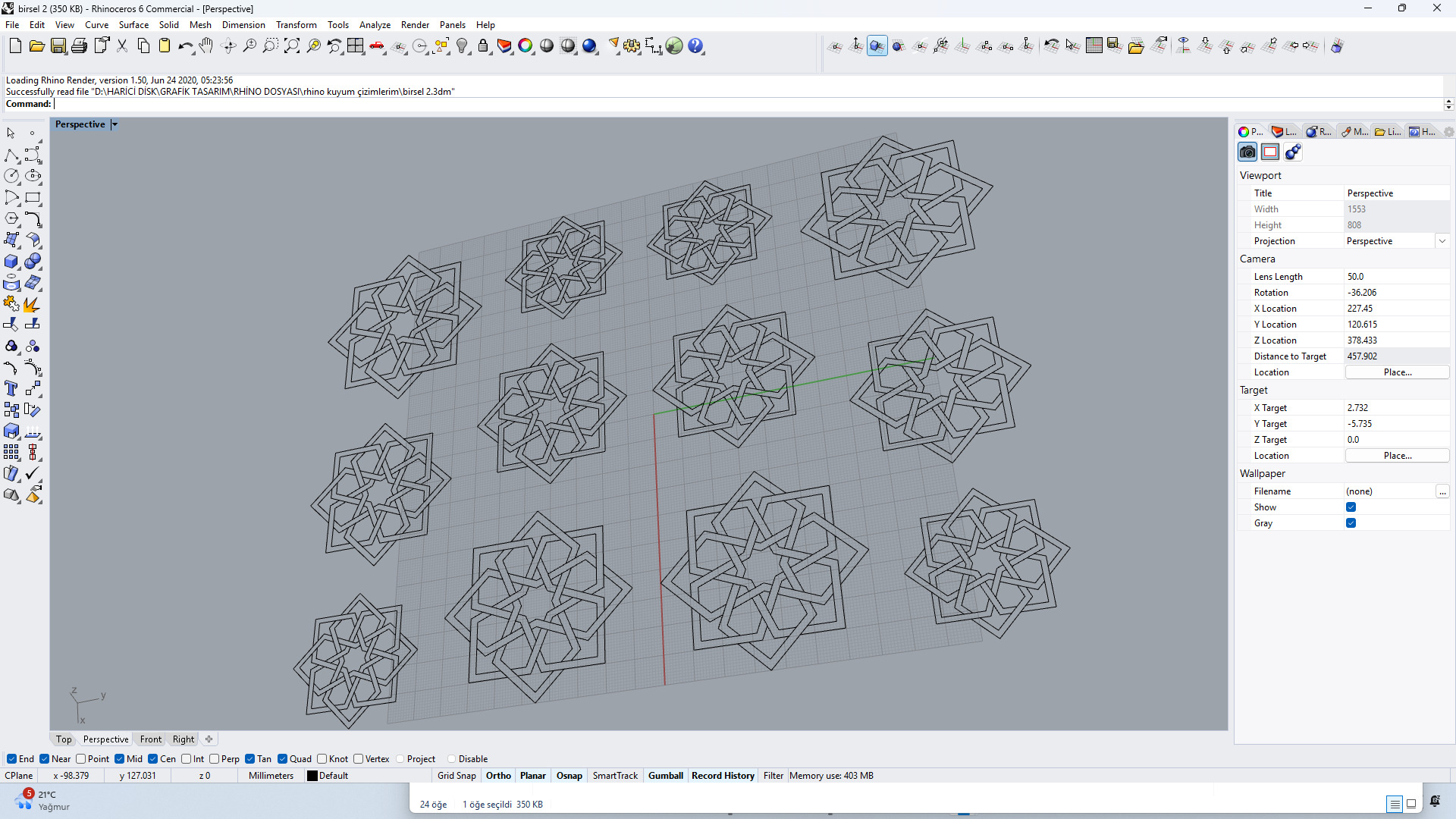Image resolution: width=1456 pixels, height=819 pixels.
Task: Click the camera Viewport properties icon
Action: [x=1247, y=152]
